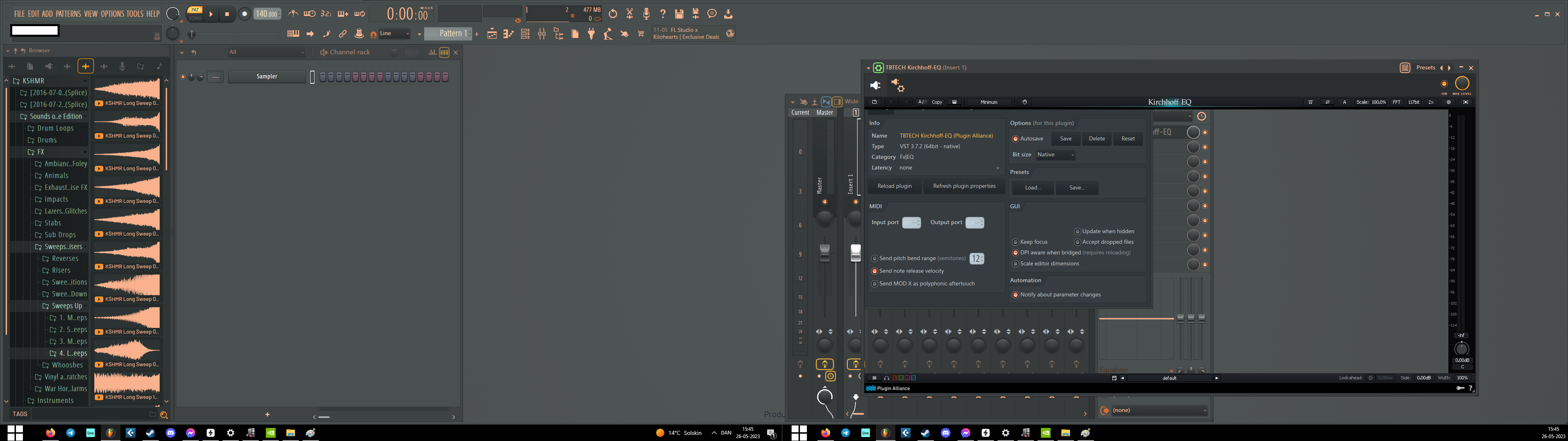Toggle Notify about parameter changes option
The height and width of the screenshot is (441, 1568).
[1056, 295]
